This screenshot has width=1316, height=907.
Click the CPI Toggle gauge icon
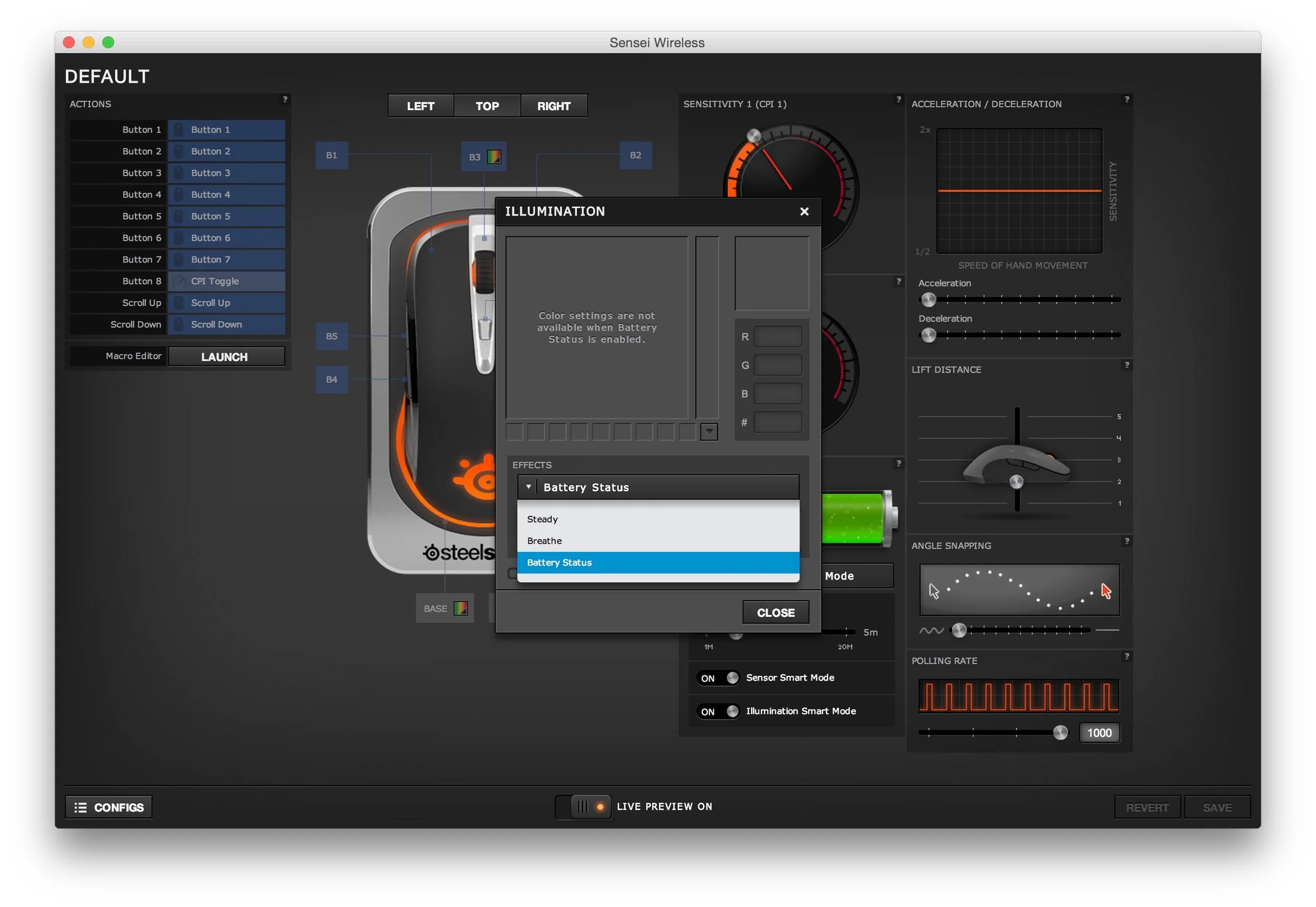pyautogui.click(x=179, y=281)
